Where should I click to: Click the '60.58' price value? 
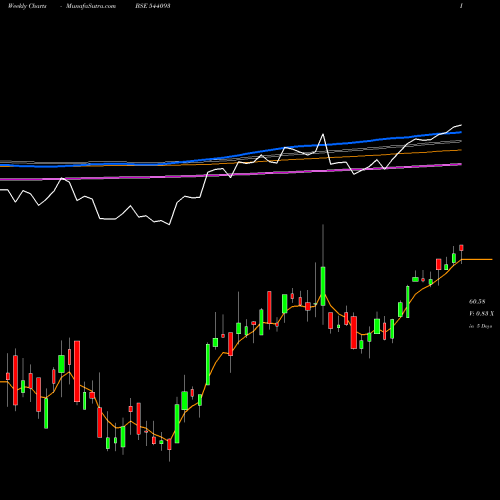pyautogui.click(x=477, y=302)
